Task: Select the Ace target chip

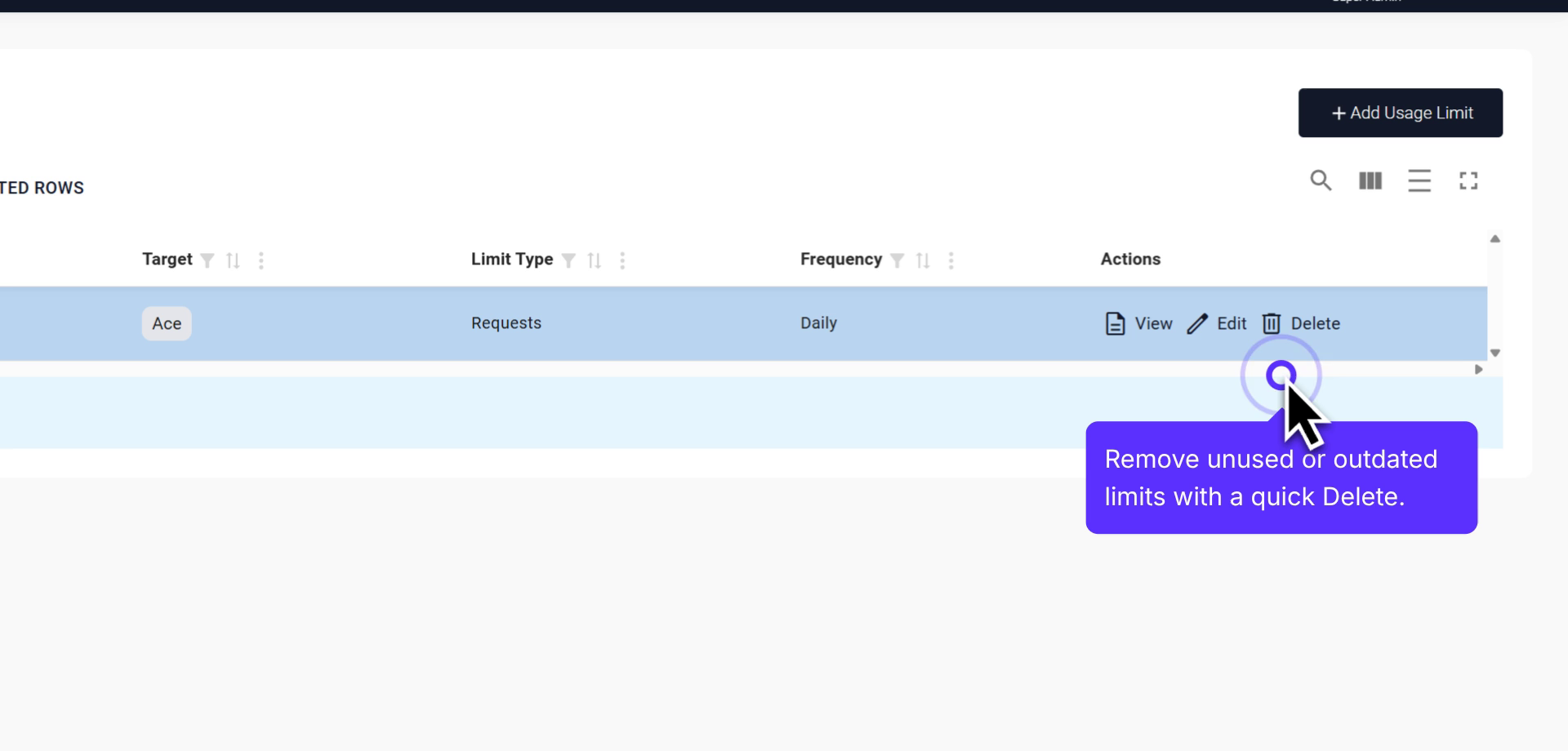Action: [166, 323]
